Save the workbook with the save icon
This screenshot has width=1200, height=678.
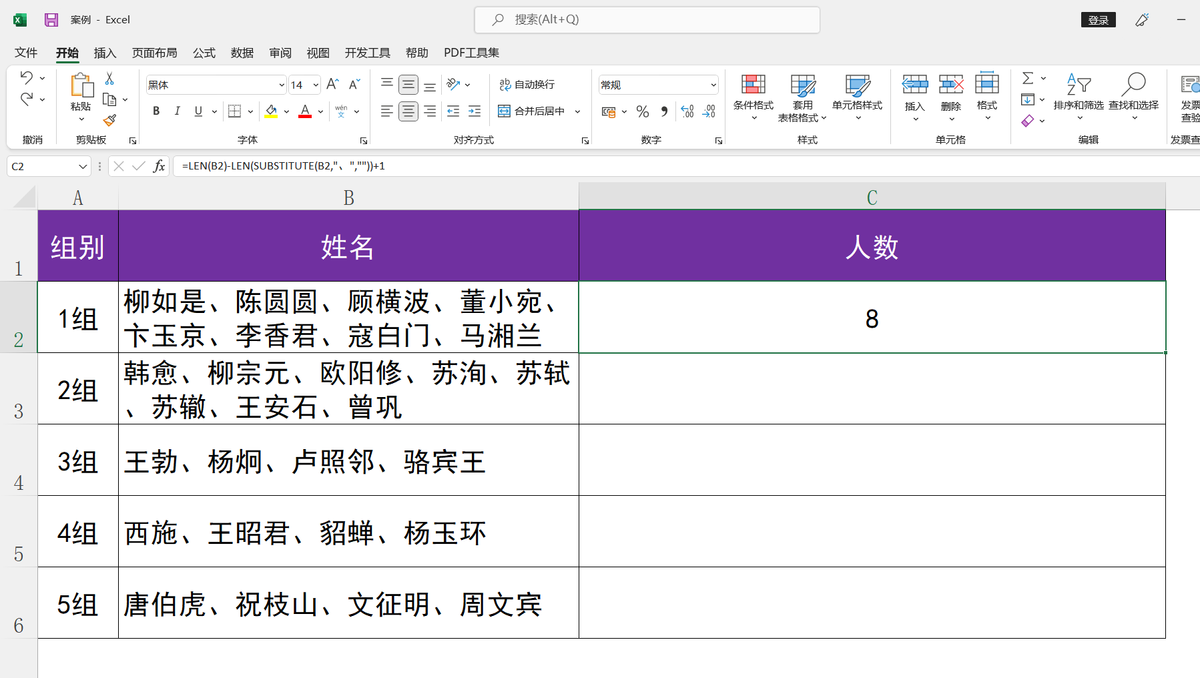tap(51, 20)
